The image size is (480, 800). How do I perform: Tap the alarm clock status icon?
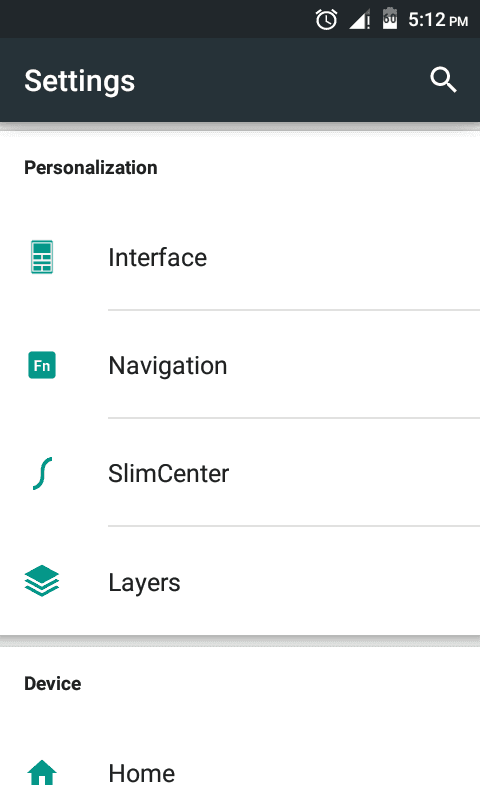pos(326,20)
